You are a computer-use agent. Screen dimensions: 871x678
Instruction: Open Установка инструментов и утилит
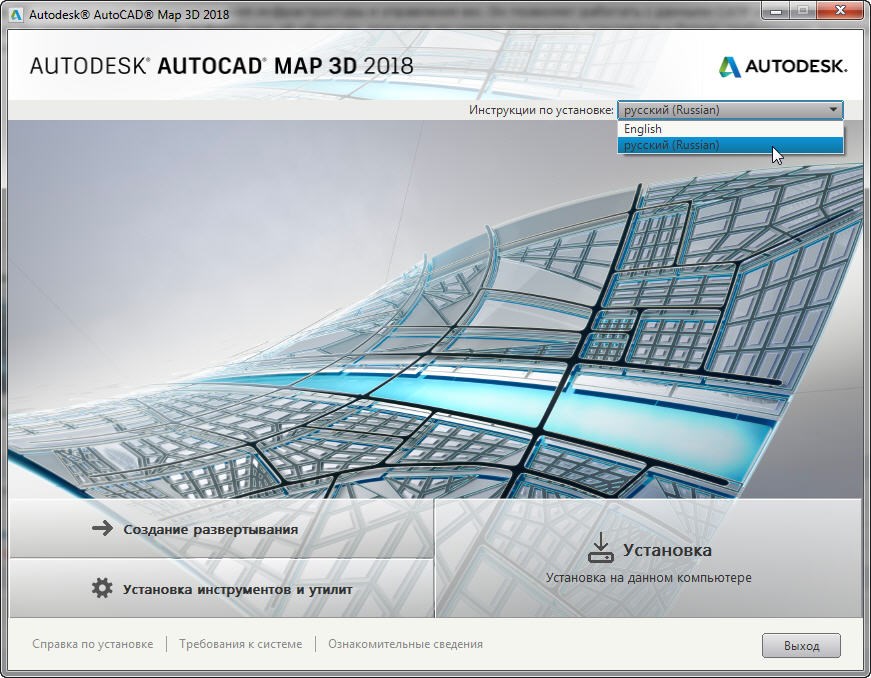(x=221, y=589)
